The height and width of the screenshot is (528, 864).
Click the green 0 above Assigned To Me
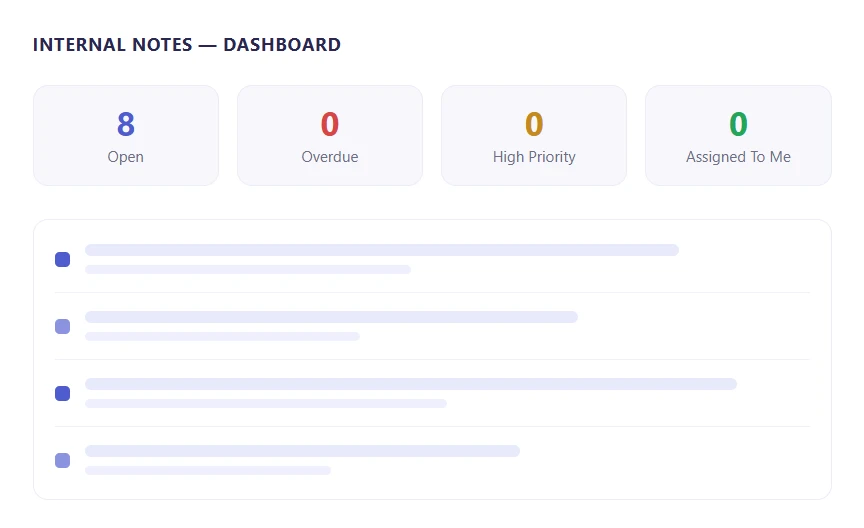pos(738,124)
